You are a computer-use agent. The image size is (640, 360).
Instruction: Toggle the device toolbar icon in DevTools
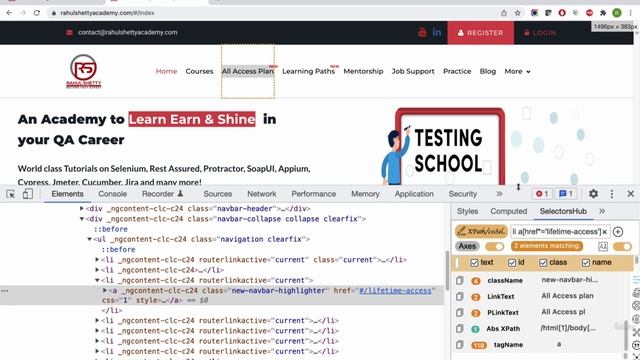click(x=27, y=194)
